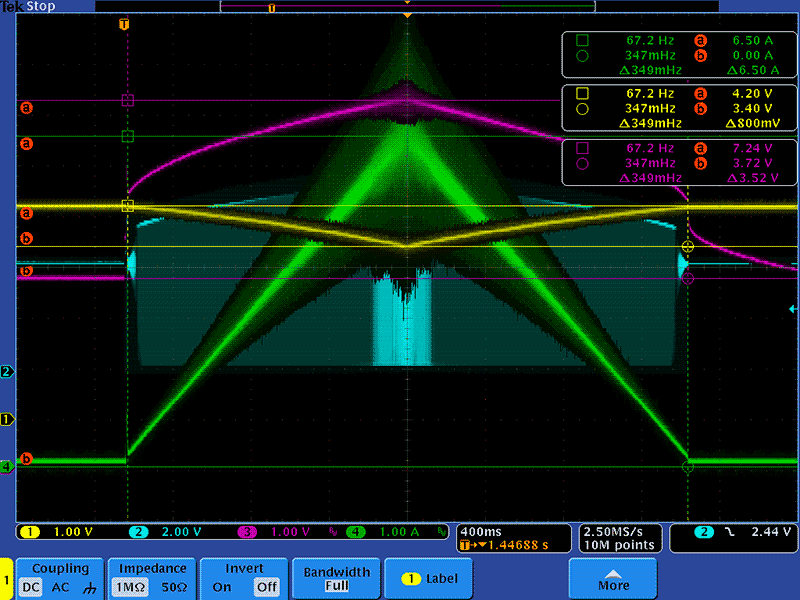This screenshot has height=600, width=800.
Task: Select ground coupling symbol
Action: coord(90,588)
